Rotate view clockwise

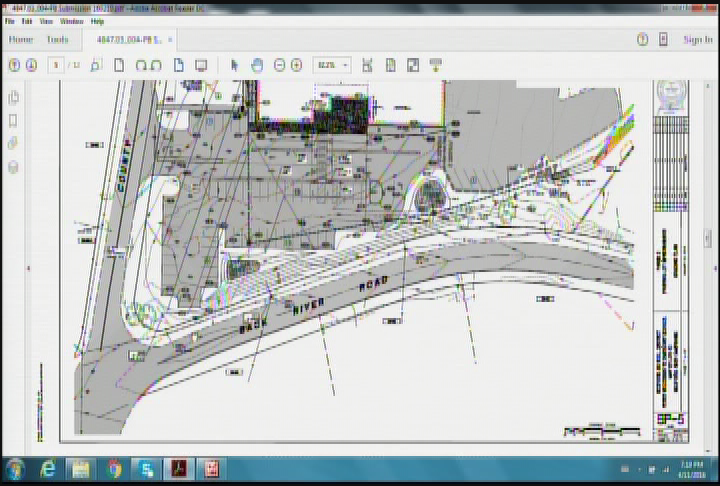click(156, 66)
